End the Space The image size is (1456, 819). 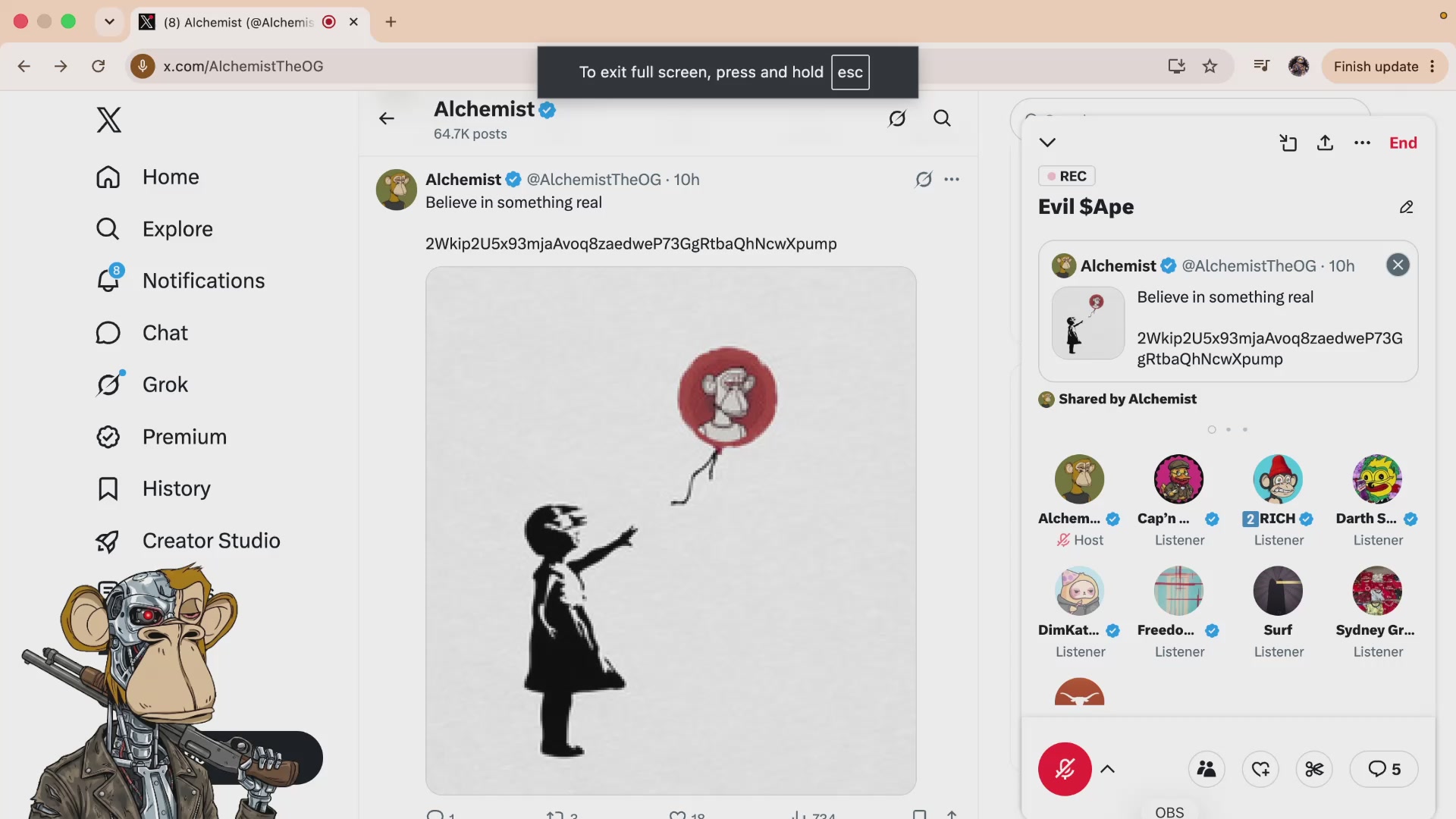pos(1403,143)
